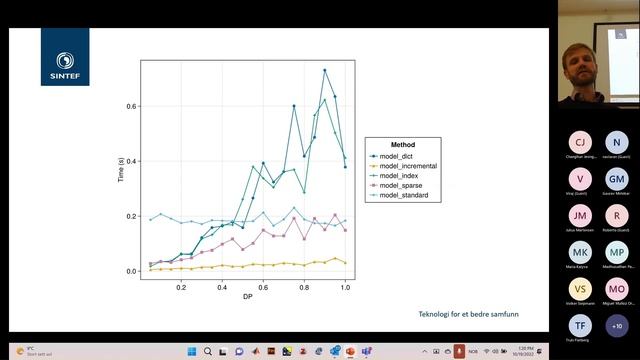This screenshot has height=360, width=640.
Task: Click the 'Time (s)' axis label
Action: coord(121,170)
